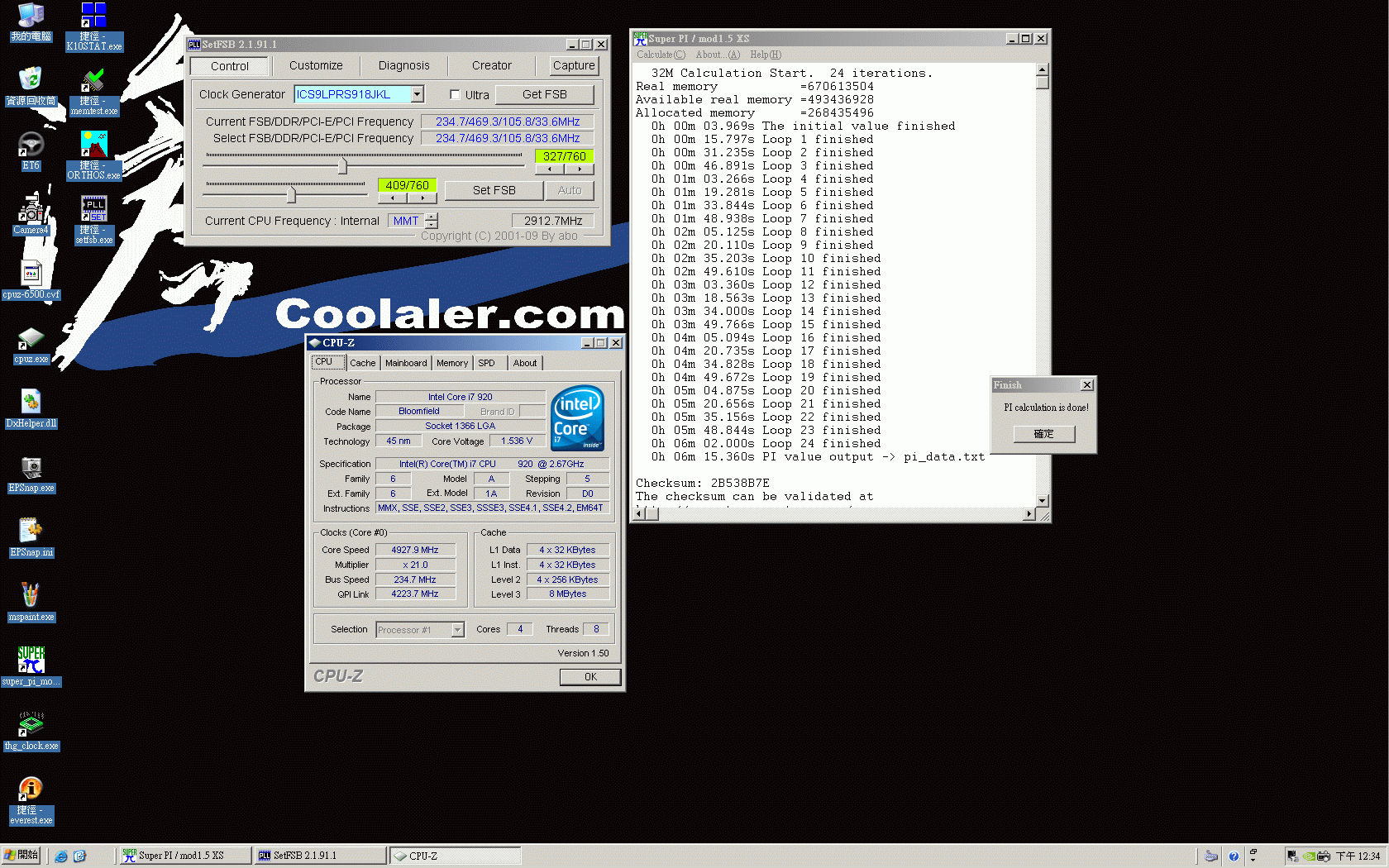This screenshot has width=1389, height=868.
Task: Open the mspaint.exe desktop icon
Action: [x=31, y=602]
